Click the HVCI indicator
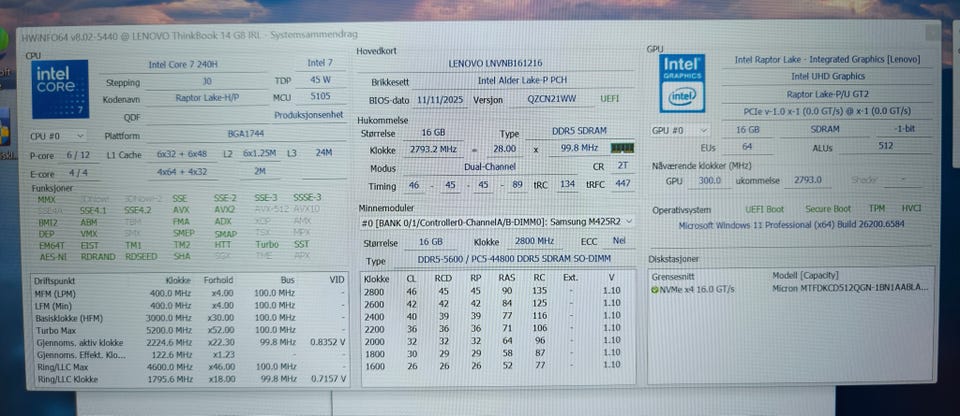960x416 pixels. pyautogui.click(x=910, y=208)
